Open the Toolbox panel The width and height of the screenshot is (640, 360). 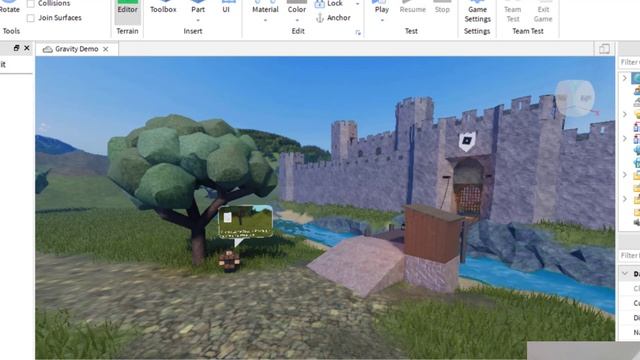coord(163,7)
